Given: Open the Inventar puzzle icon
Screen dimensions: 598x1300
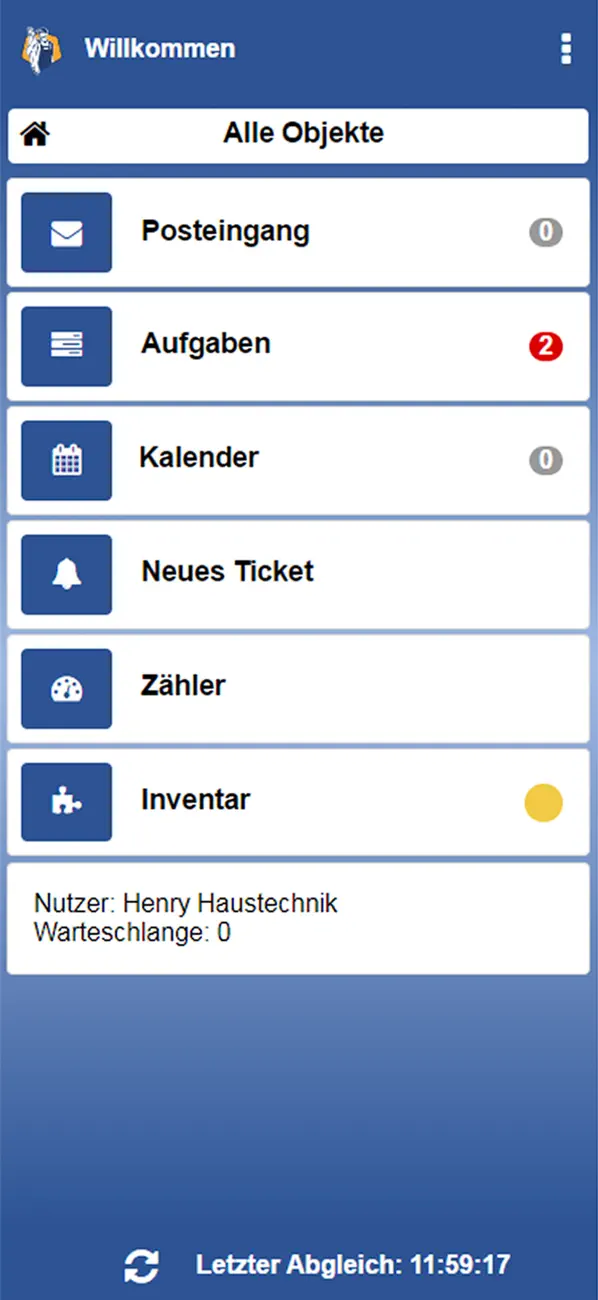Looking at the screenshot, I should pos(66,801).
